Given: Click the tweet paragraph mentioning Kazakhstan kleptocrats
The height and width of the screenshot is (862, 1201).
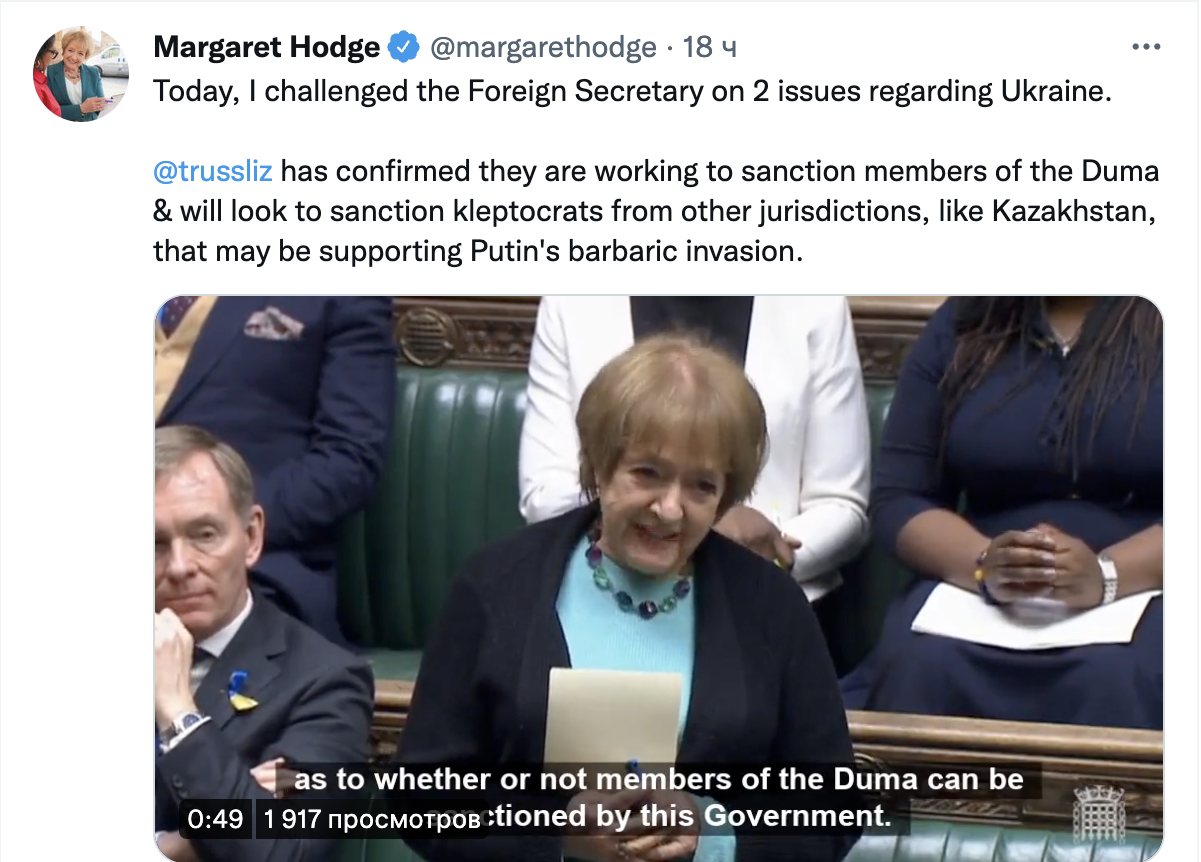Looking at the screenshot, I should (657, 211).
